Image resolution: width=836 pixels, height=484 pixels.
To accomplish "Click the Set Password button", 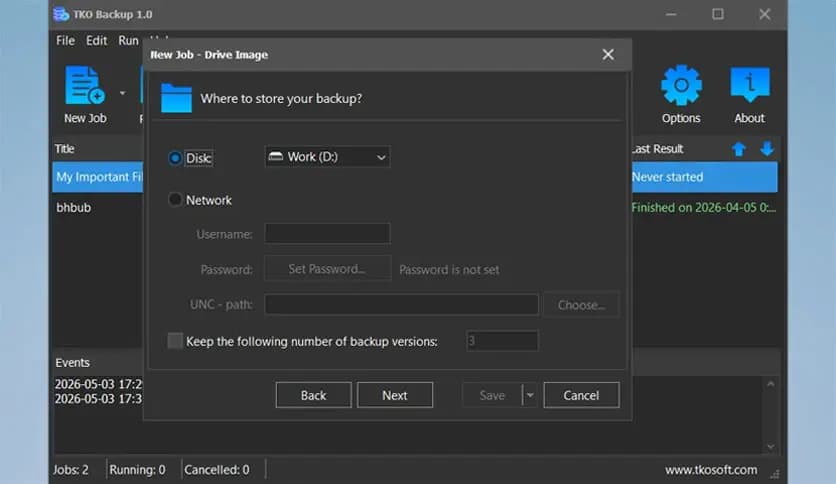I will click(x=327, y=269).
